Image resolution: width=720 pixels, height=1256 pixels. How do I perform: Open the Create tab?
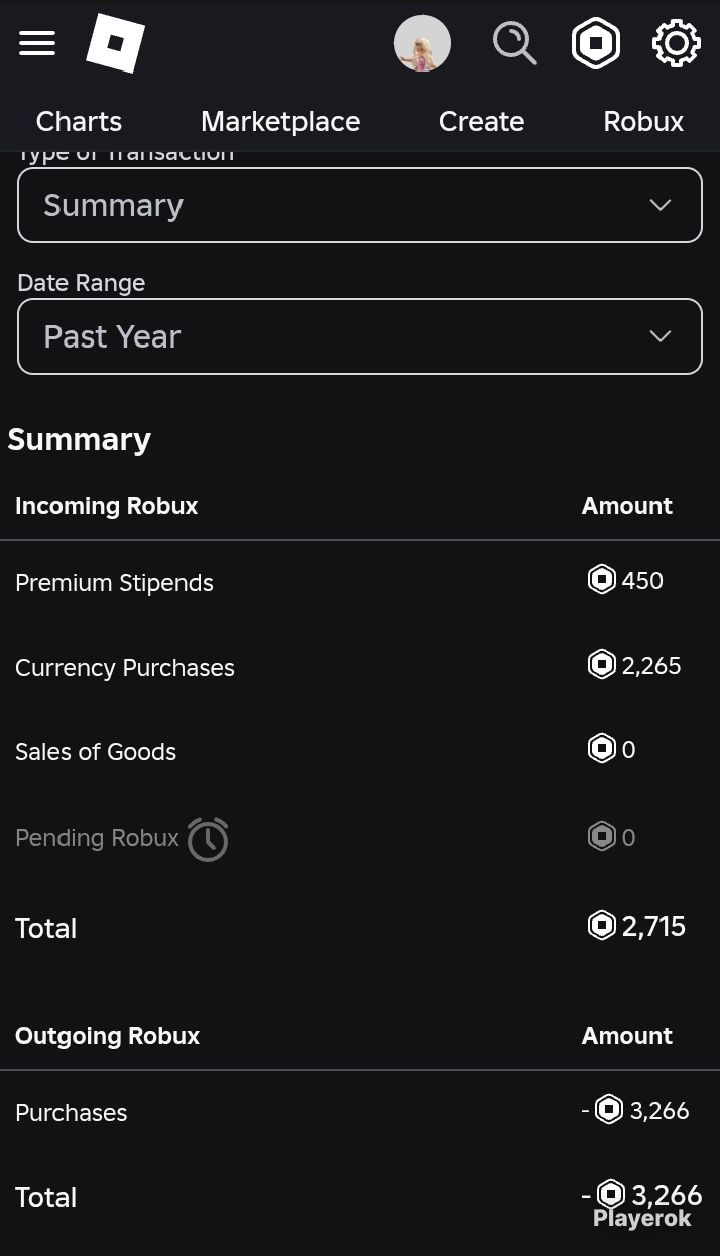click(x=481, y=122)
